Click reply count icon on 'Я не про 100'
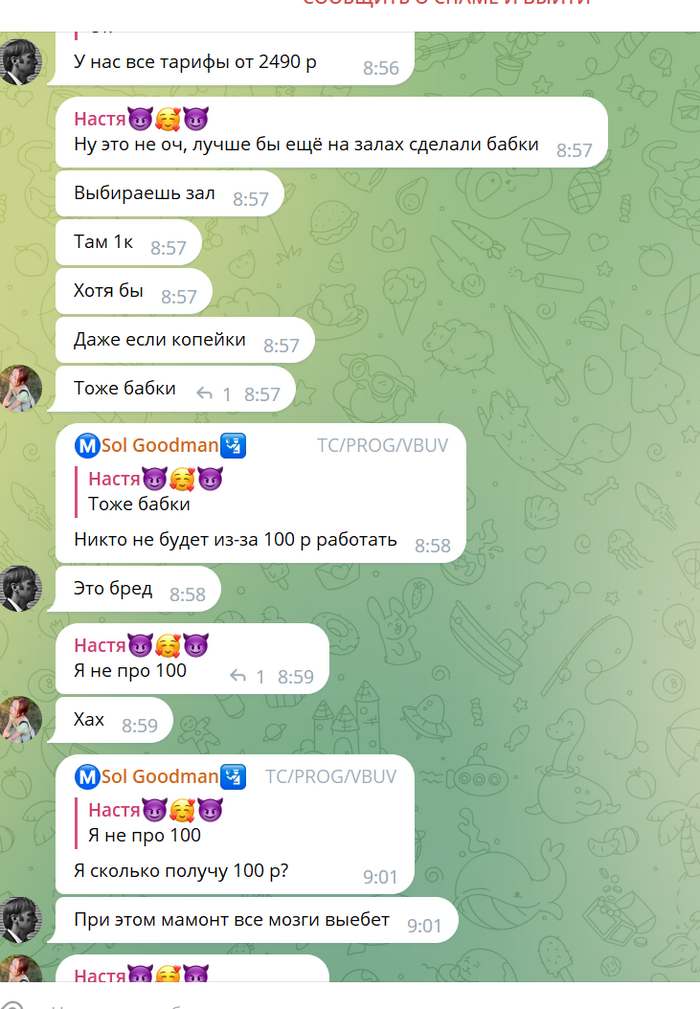Screen dimensions: 700x1009 pyautogui.click(x=238, y=676)
